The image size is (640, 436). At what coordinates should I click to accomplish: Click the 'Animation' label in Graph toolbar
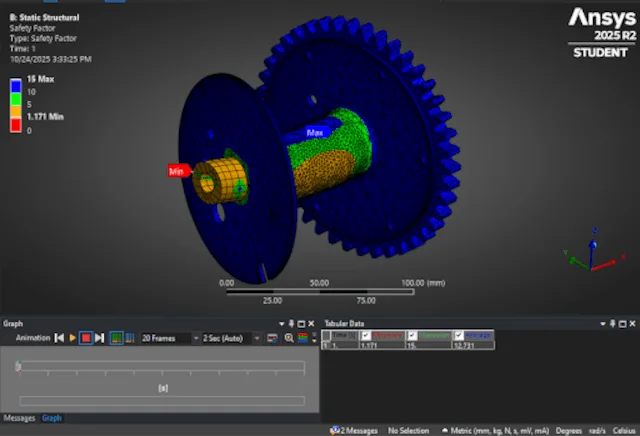(33, 338)
